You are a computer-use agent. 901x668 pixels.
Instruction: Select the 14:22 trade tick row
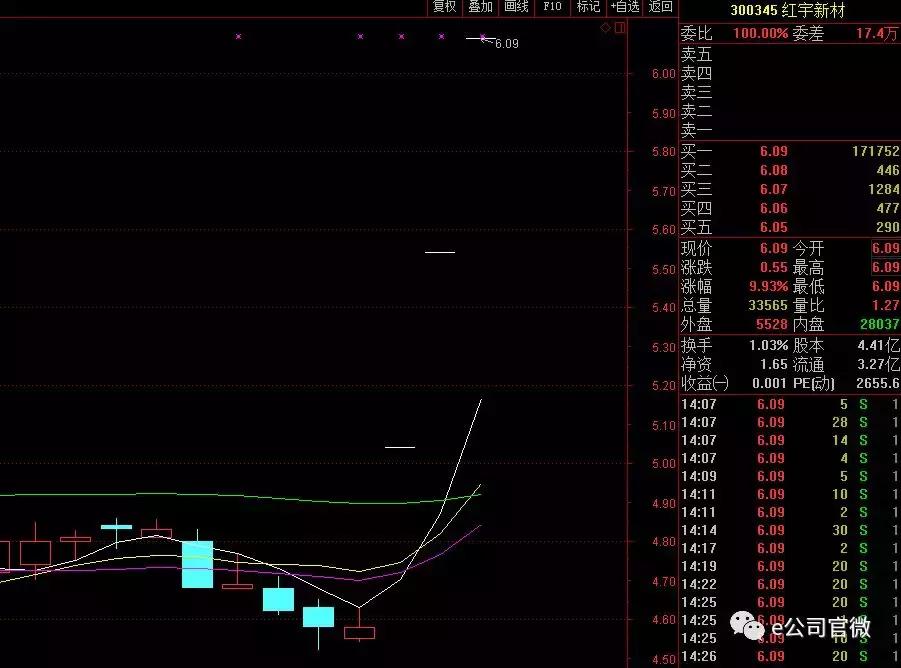click(790, 584)
